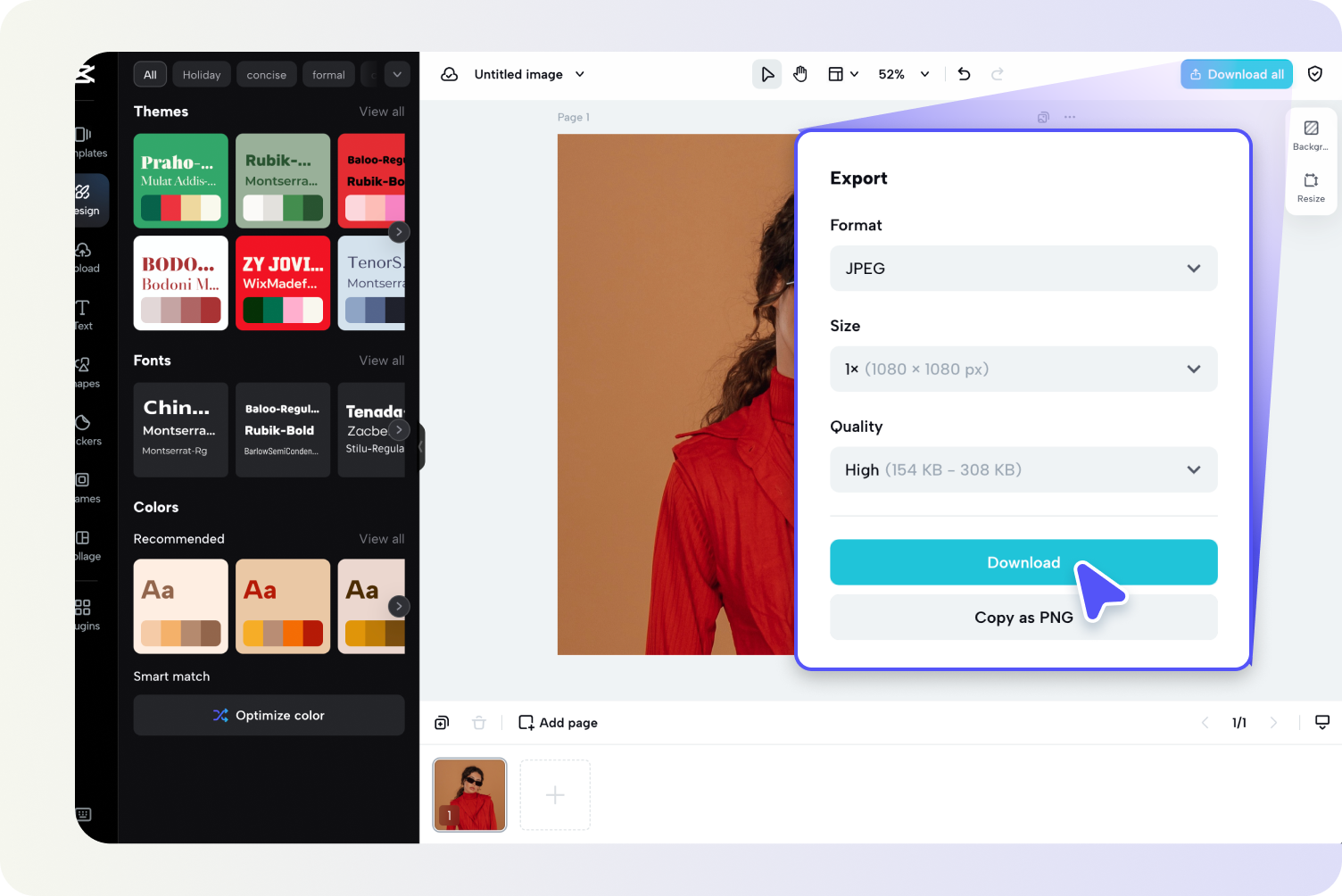Open the Upload sidebar panel
The height and width of the screenshot is (896, 1342).
[x=87, y=257]
